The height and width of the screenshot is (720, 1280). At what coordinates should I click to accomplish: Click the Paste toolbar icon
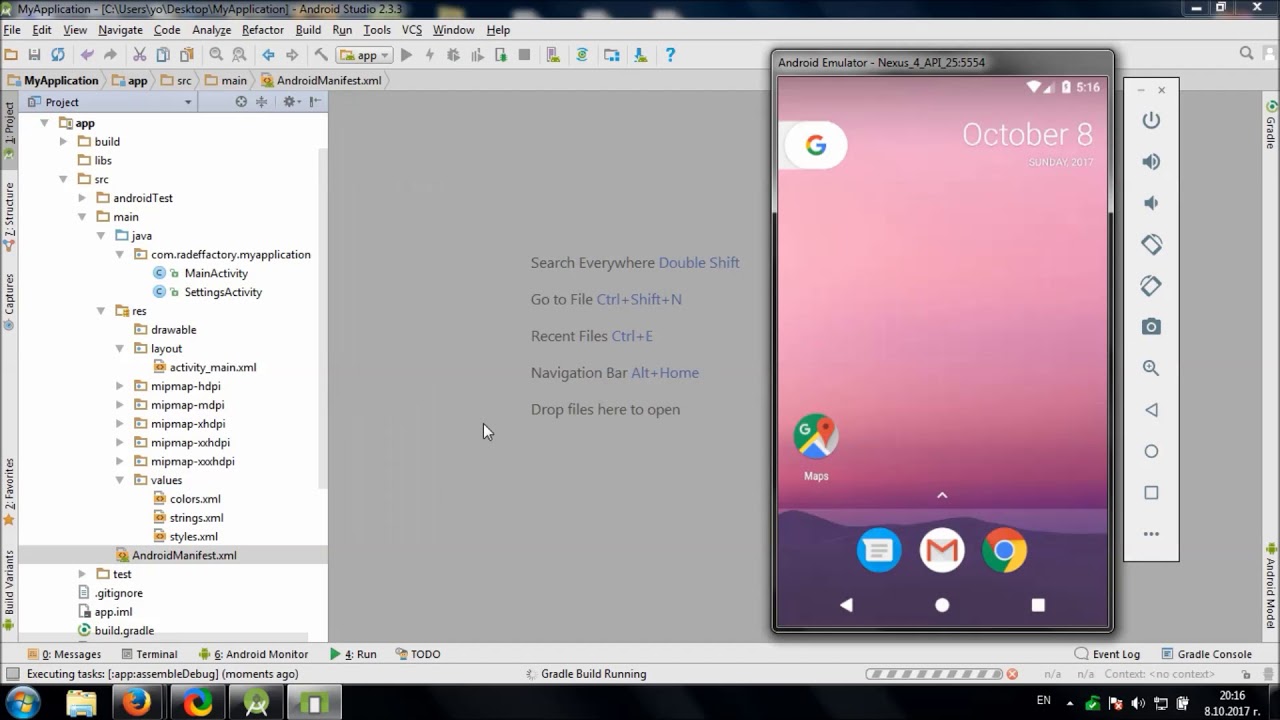(x=187, y=55)
